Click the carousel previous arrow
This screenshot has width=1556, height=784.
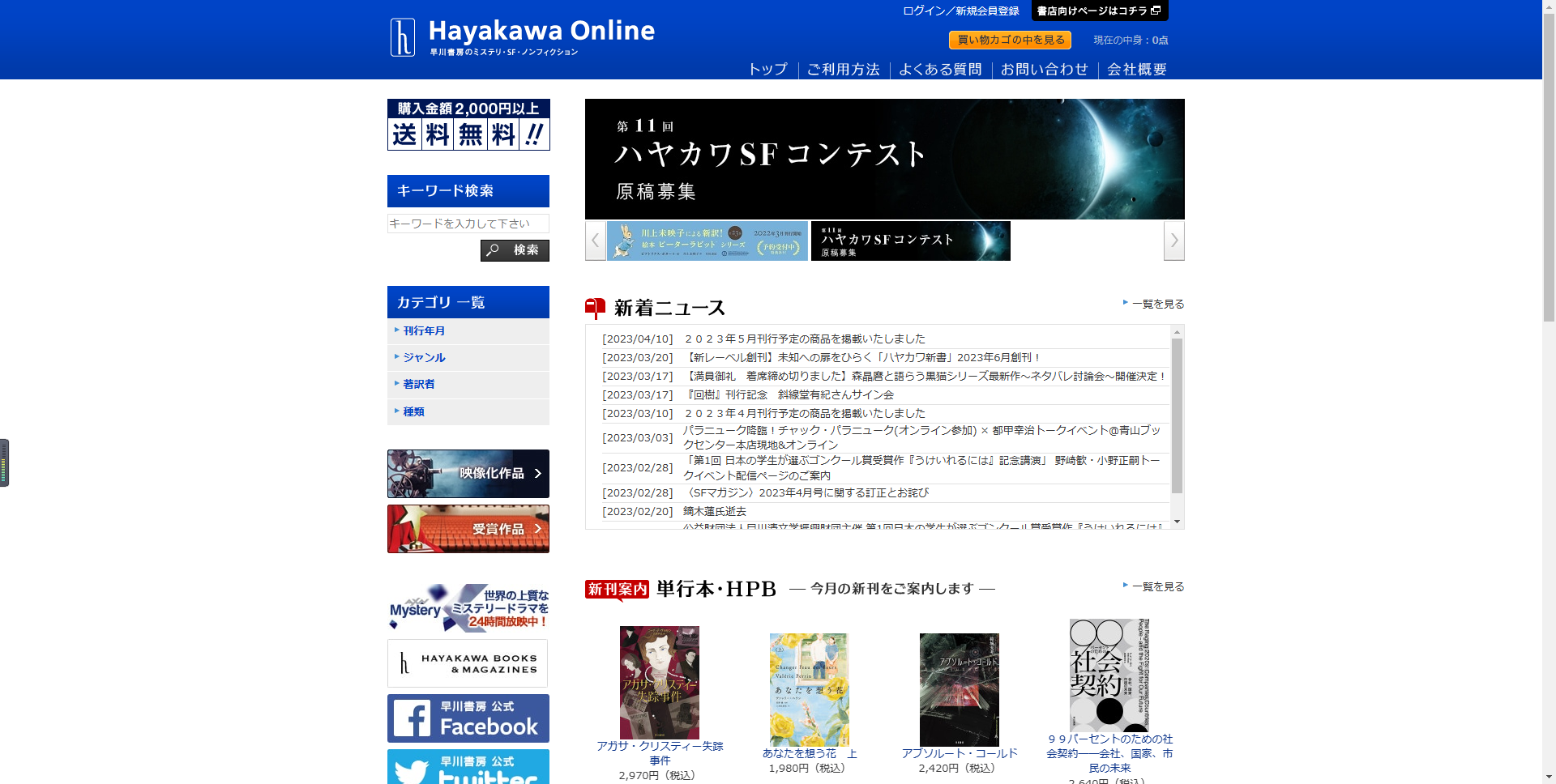[596, 241]
